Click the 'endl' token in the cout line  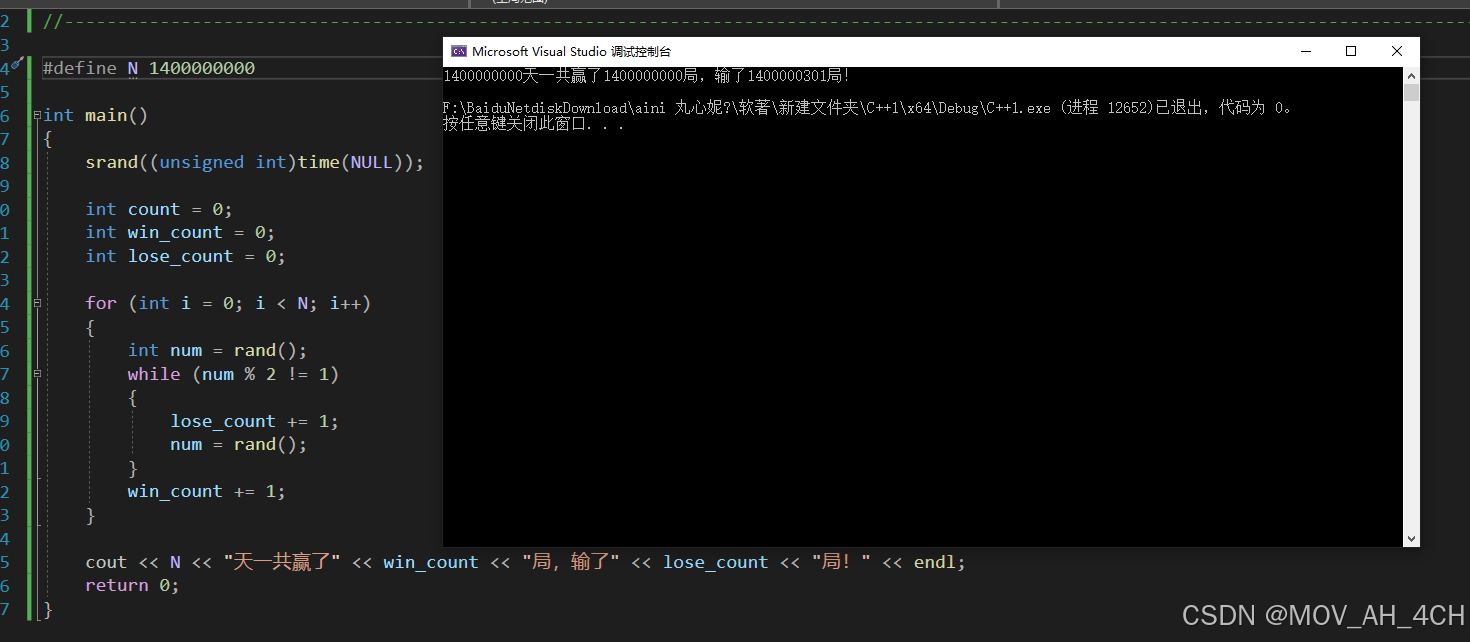click(x=935, y=562)
